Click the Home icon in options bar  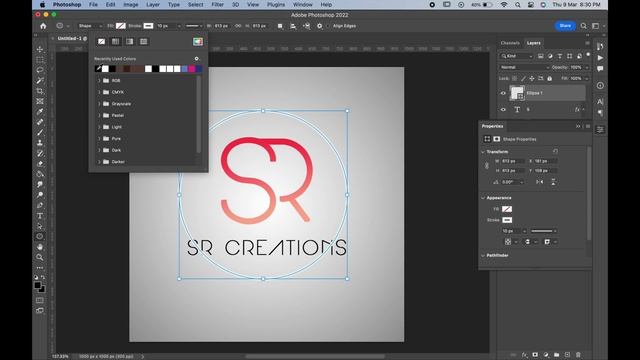pos(43,26)
